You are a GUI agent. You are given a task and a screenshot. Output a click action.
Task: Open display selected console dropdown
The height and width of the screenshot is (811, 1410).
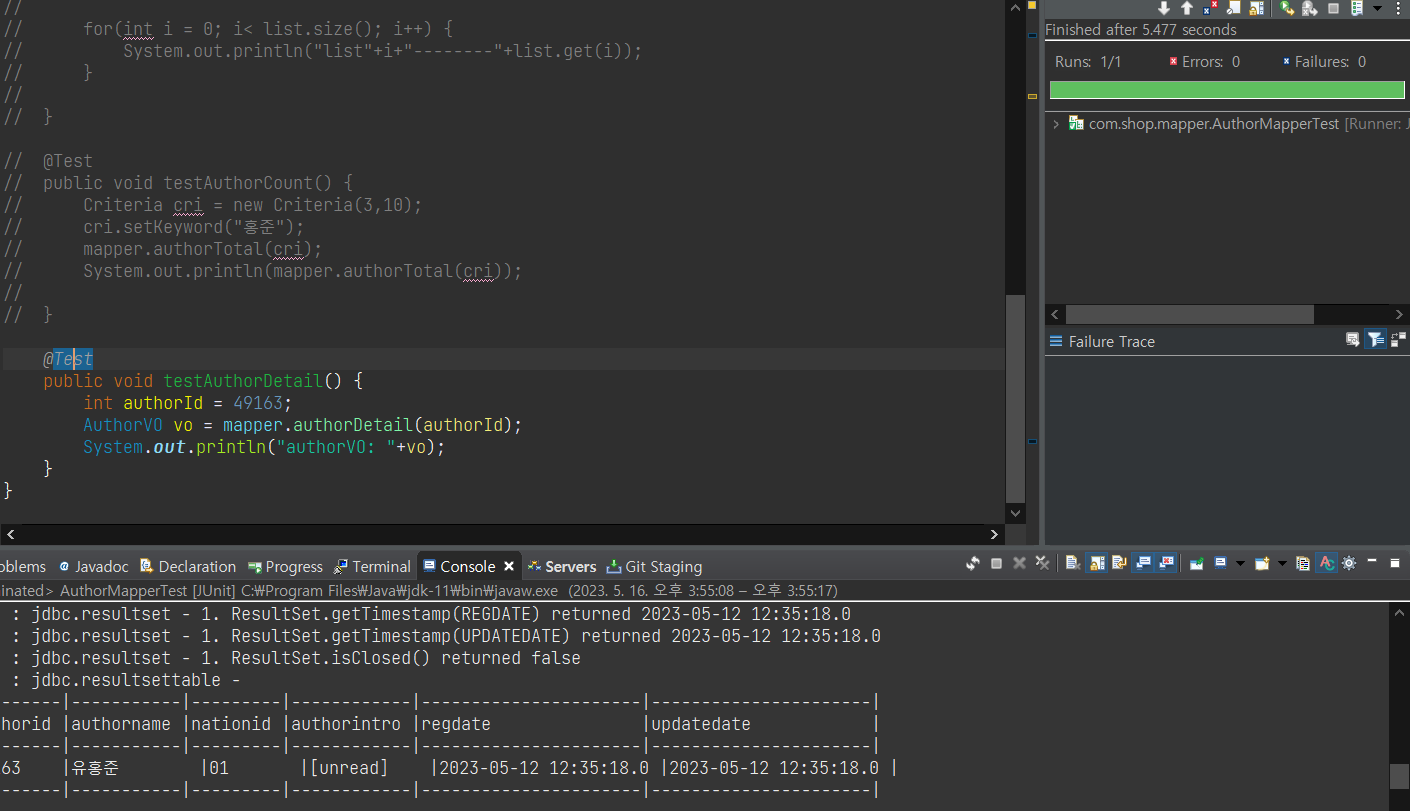coord(1240,564)
